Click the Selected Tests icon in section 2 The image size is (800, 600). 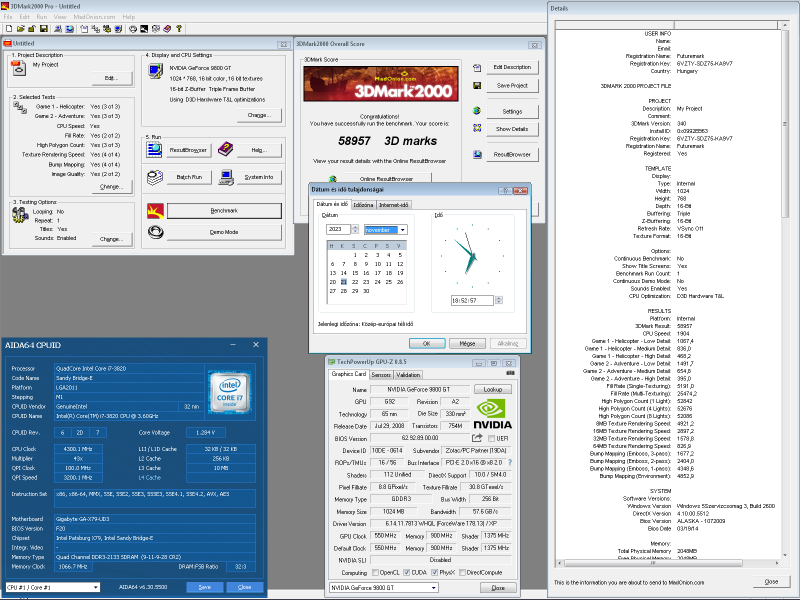coord(20,107)
